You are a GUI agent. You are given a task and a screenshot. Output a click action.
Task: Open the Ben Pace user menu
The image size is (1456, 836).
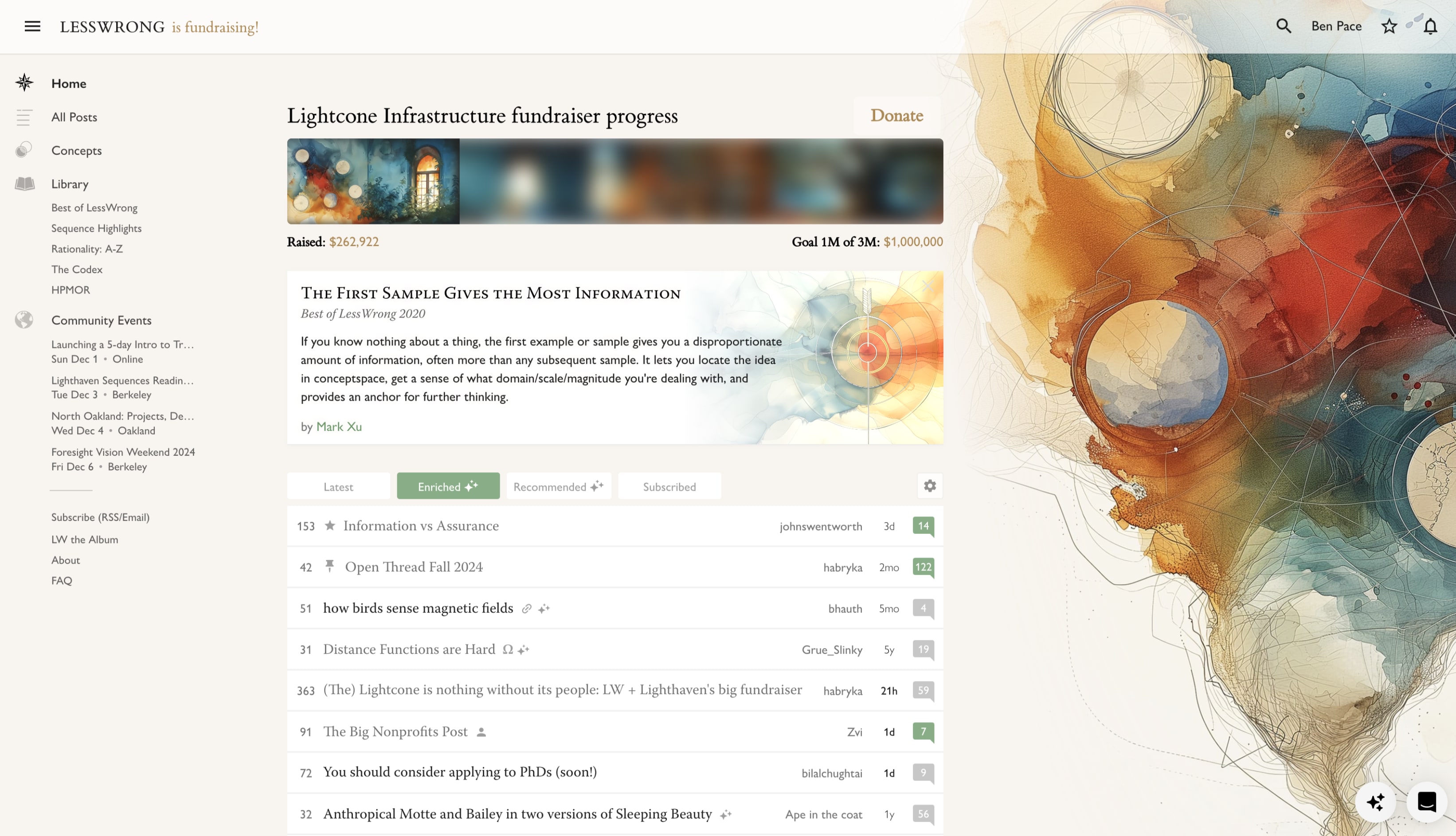pos(1335,27)
